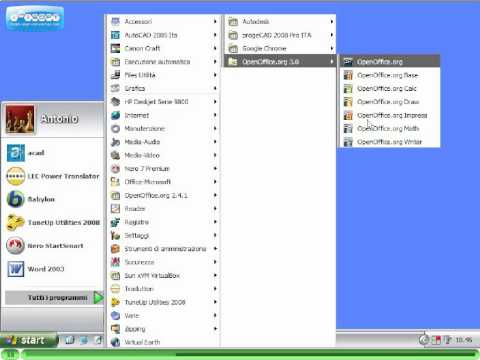The height and width of the screenshot is (360, 480).
Task: Select the highlighted OpenOffice.org 3.0 folder
Action: [x=280, y=62]
